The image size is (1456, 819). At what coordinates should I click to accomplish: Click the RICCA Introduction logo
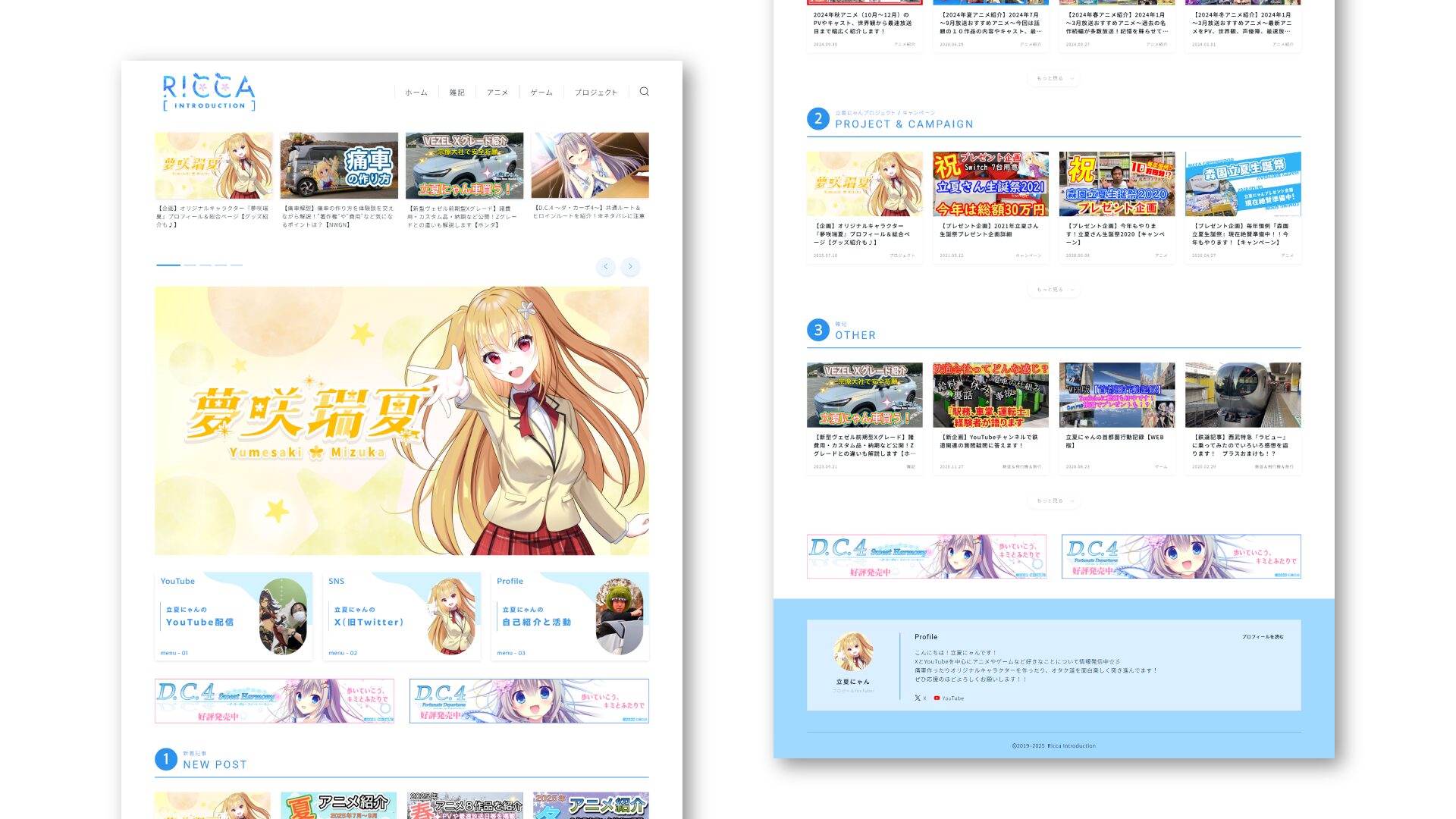click(x=209, y=93)
